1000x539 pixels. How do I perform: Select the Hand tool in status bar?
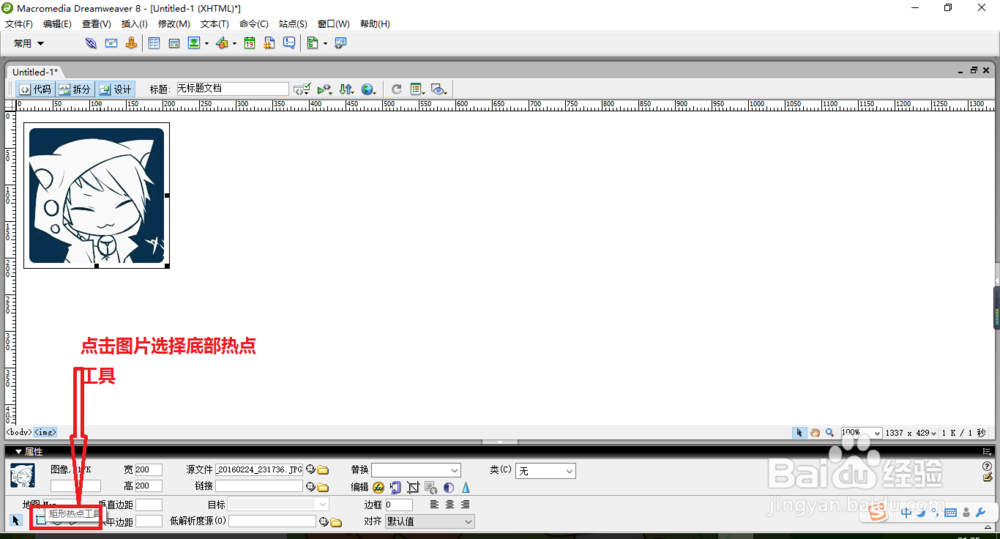[x=815, y=432]
